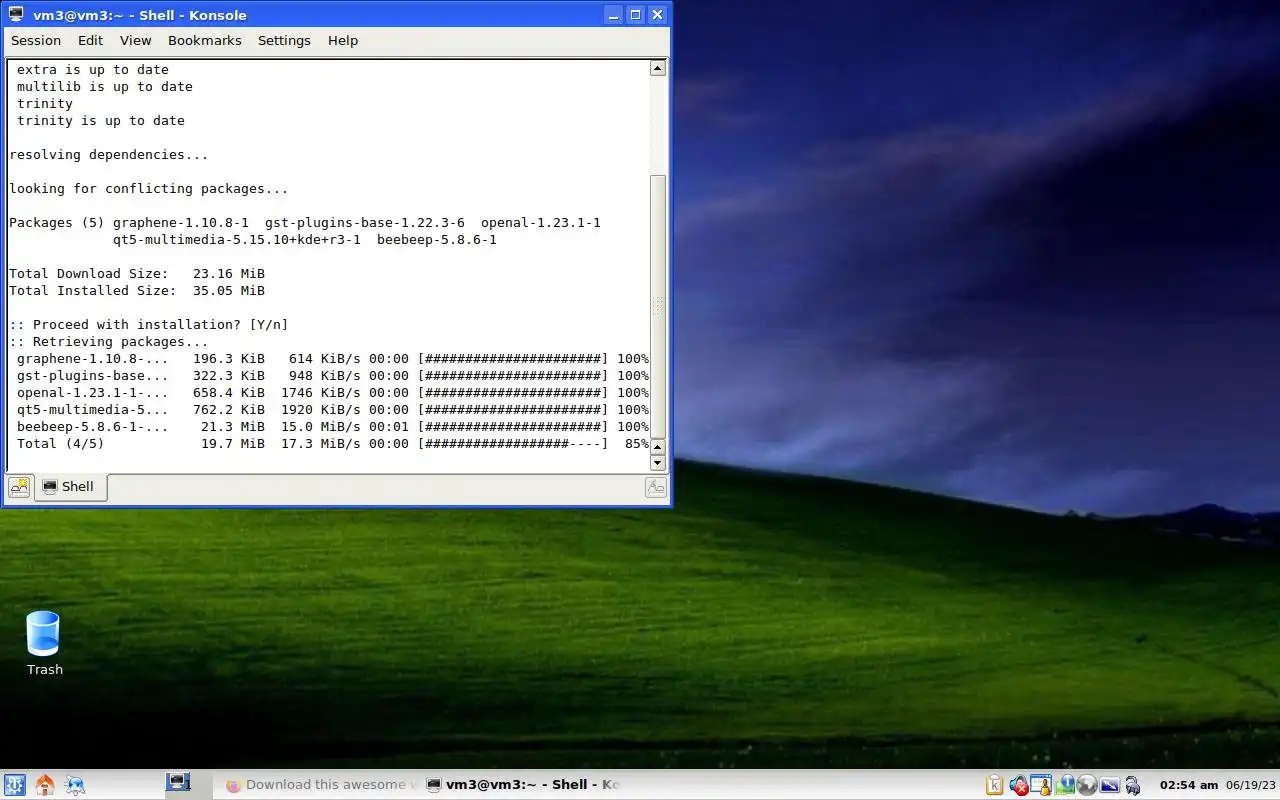This screenshot has height=800, width=1280.
Task: Open the View menu
Action: point(135,40)
